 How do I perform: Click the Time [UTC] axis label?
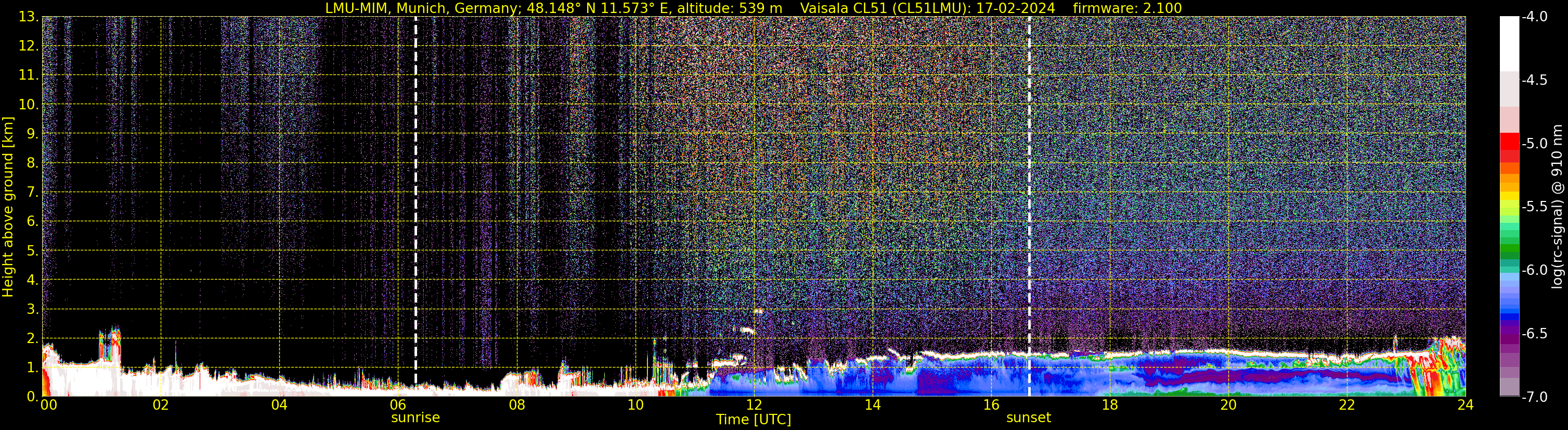click(754, 420)
